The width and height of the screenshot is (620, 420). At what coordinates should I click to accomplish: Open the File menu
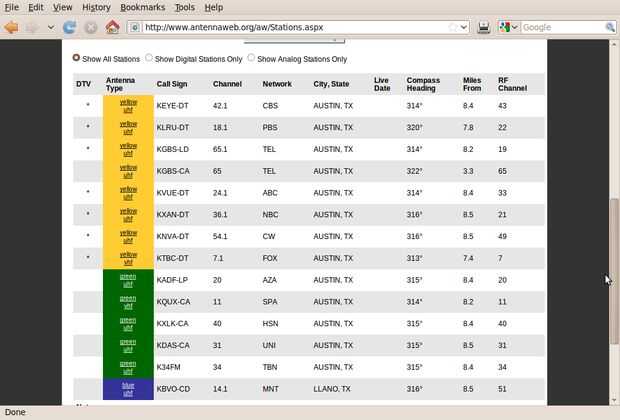point(11,8)
